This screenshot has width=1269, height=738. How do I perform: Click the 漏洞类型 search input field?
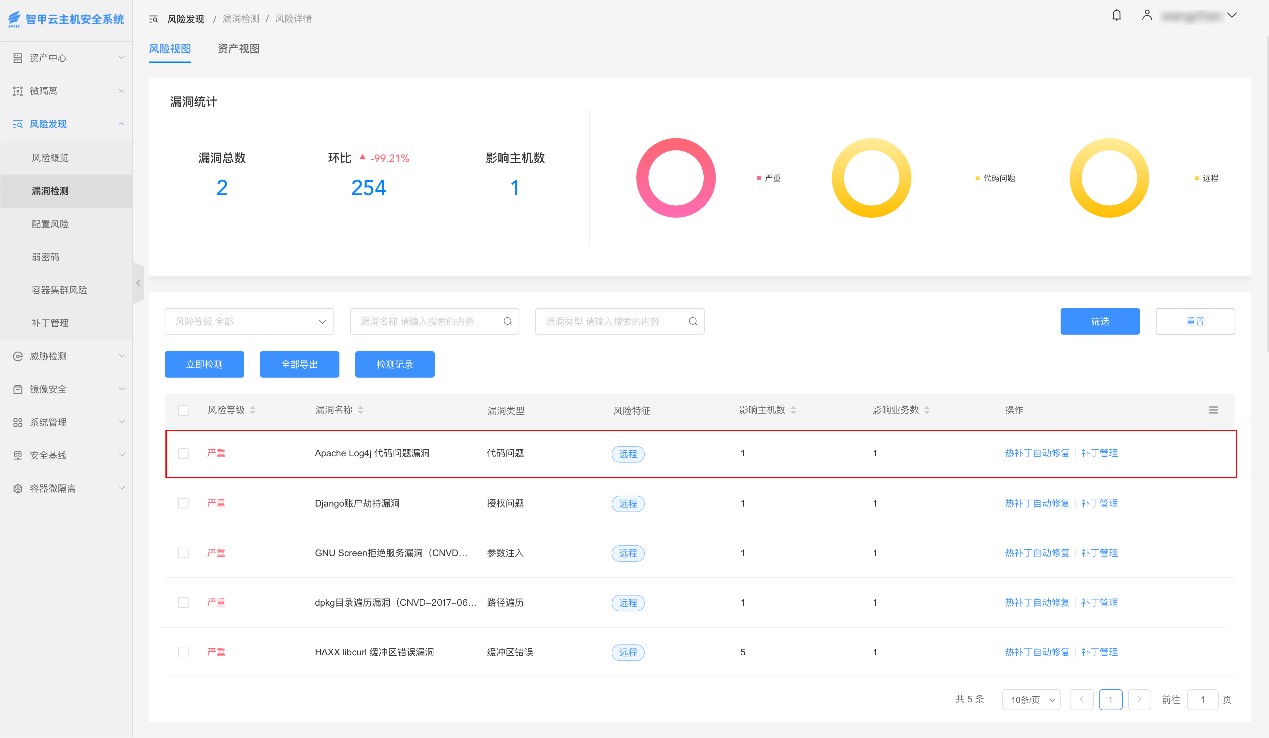[620, 321]
